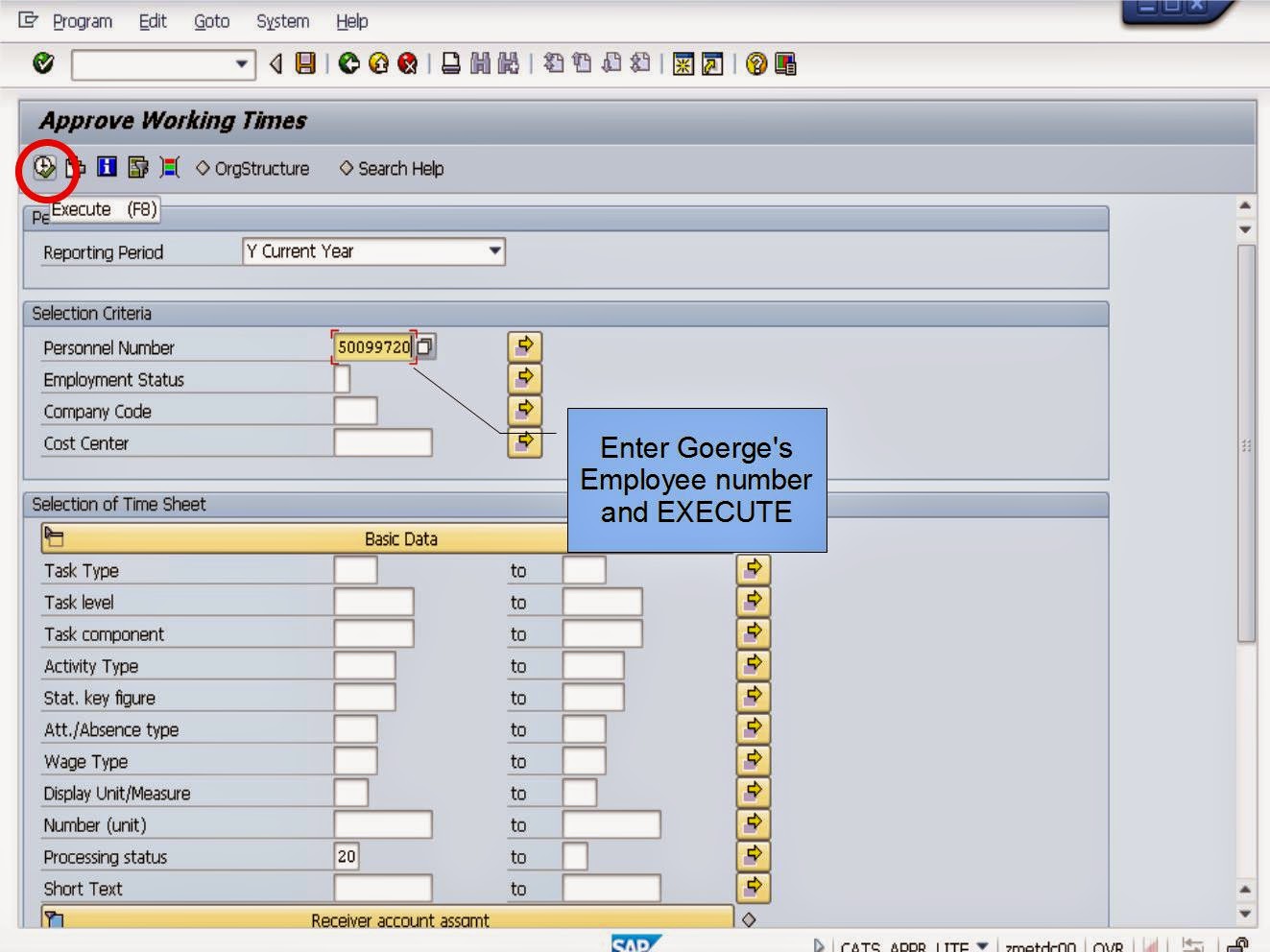1270x952 pixels.
Task: Click the Execute clock icon
Action: pyautogui.click(x=44, y=167)
